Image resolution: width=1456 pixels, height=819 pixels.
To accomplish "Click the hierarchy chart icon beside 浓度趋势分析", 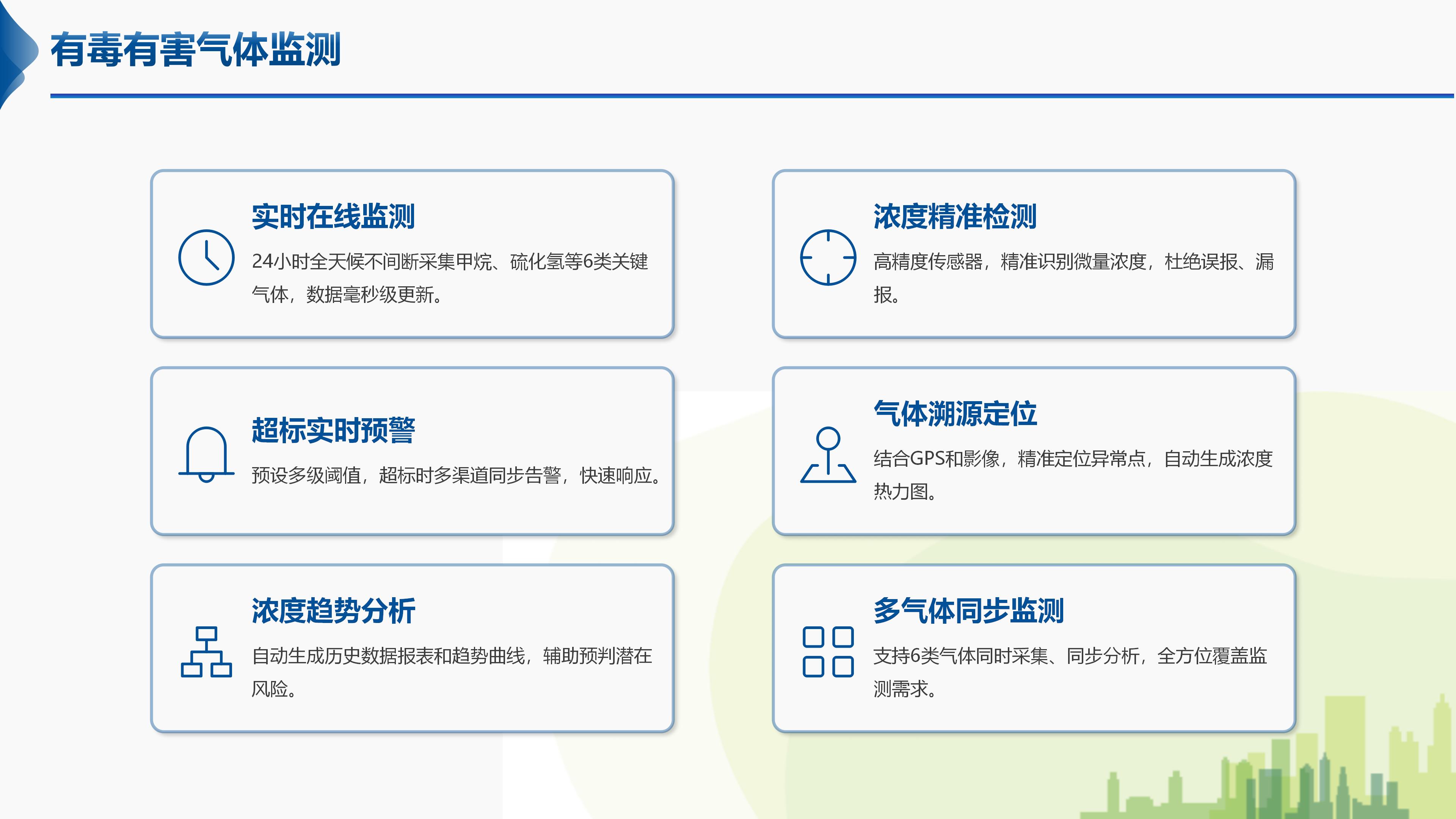I will [x=206, y=652].
